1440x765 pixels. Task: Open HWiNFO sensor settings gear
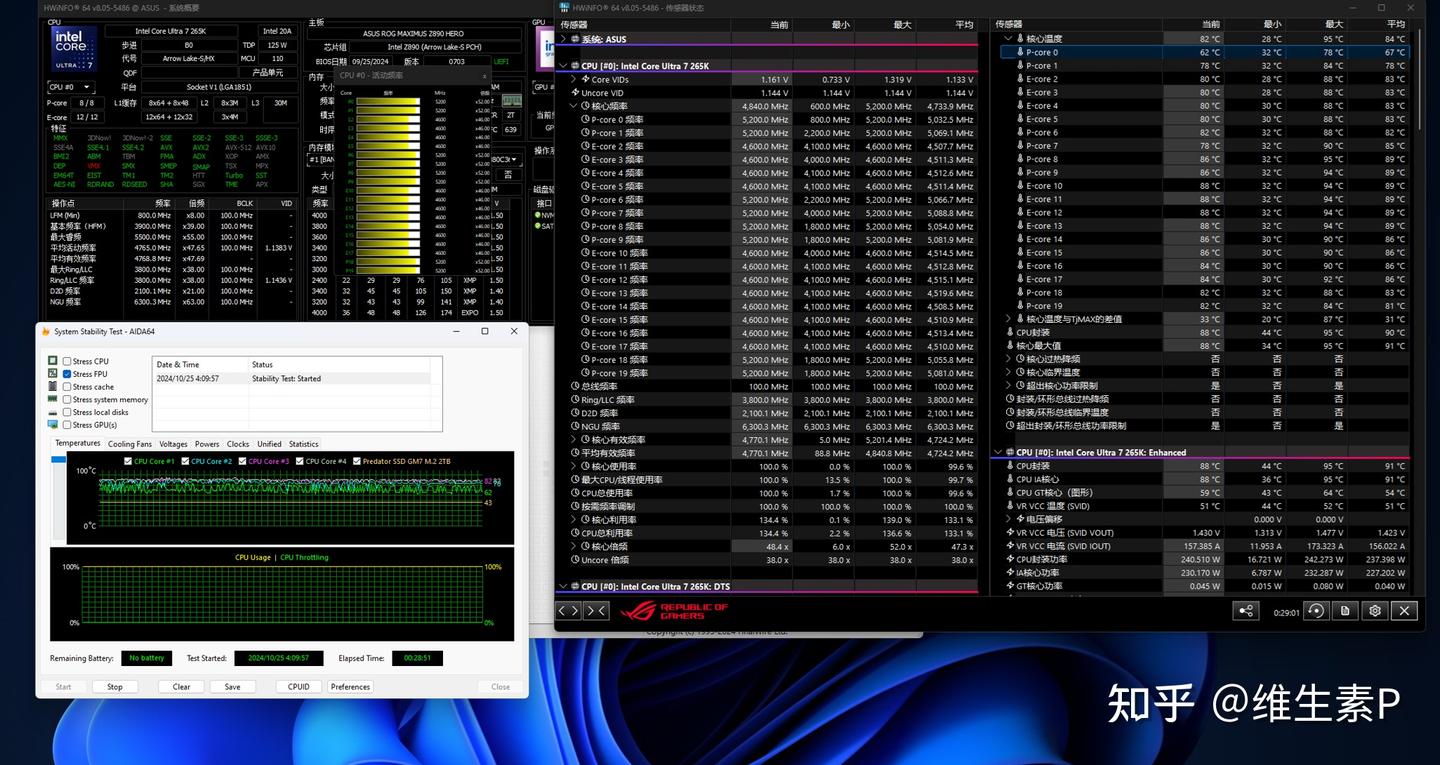coord(1375,611)
